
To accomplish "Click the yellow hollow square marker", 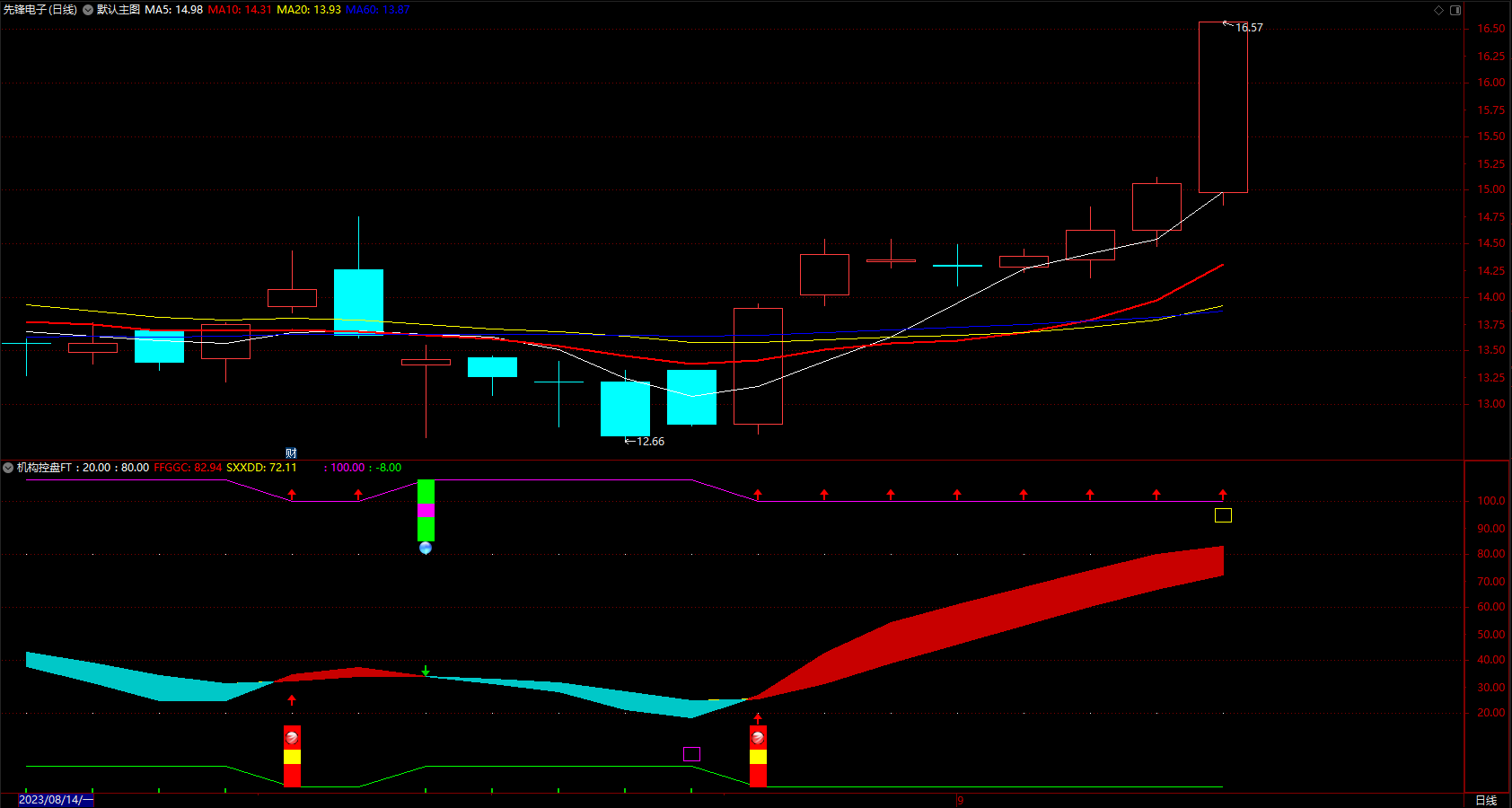I will pyautogui.click(x=1223, y=515).
